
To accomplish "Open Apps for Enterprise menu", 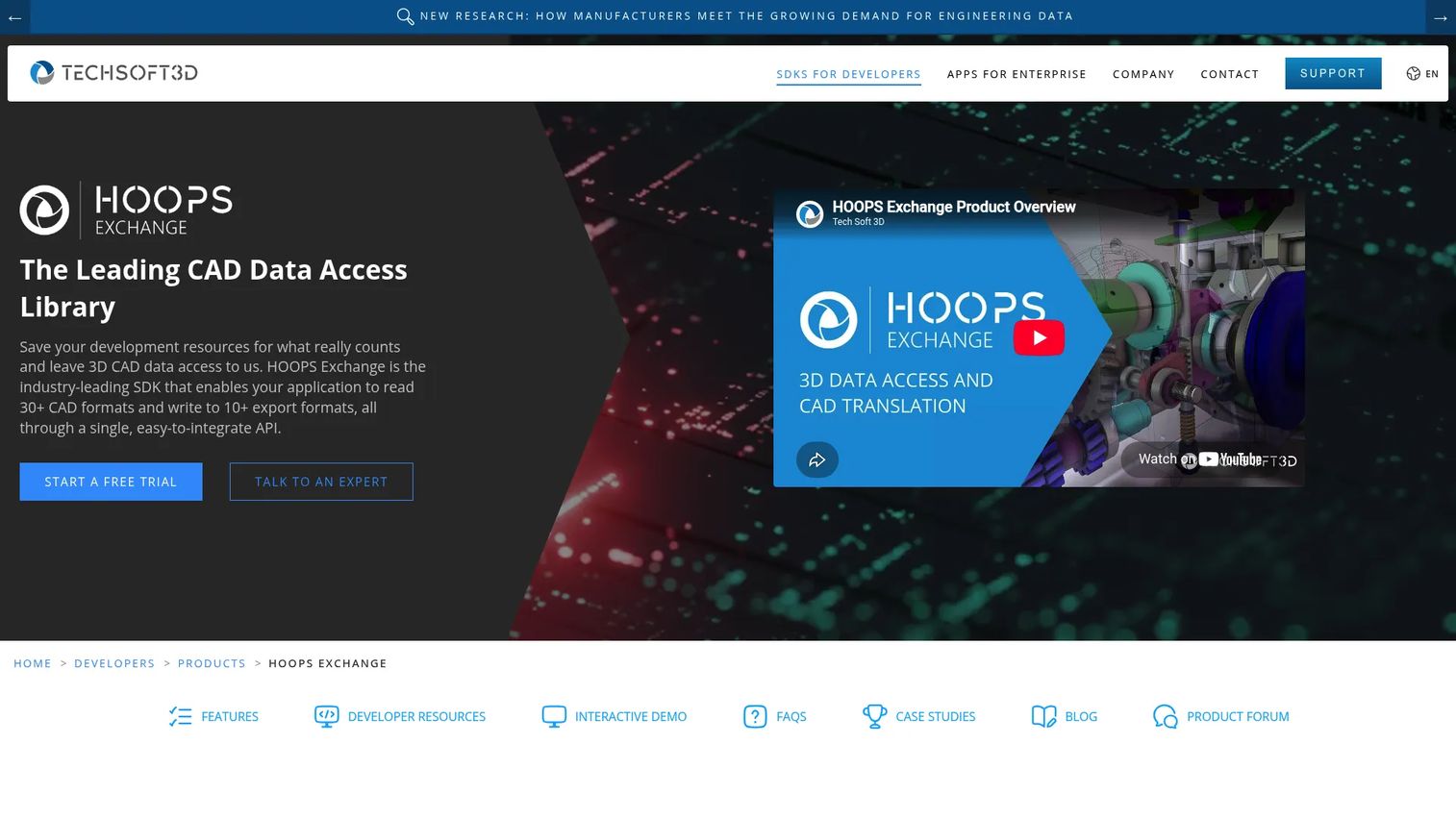I will (1017, 74).
